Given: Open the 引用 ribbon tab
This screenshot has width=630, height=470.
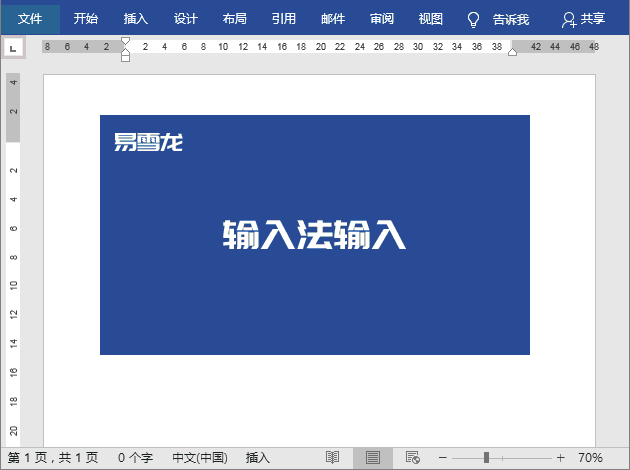Looking at the screenshot, I should tap(284, 18).
